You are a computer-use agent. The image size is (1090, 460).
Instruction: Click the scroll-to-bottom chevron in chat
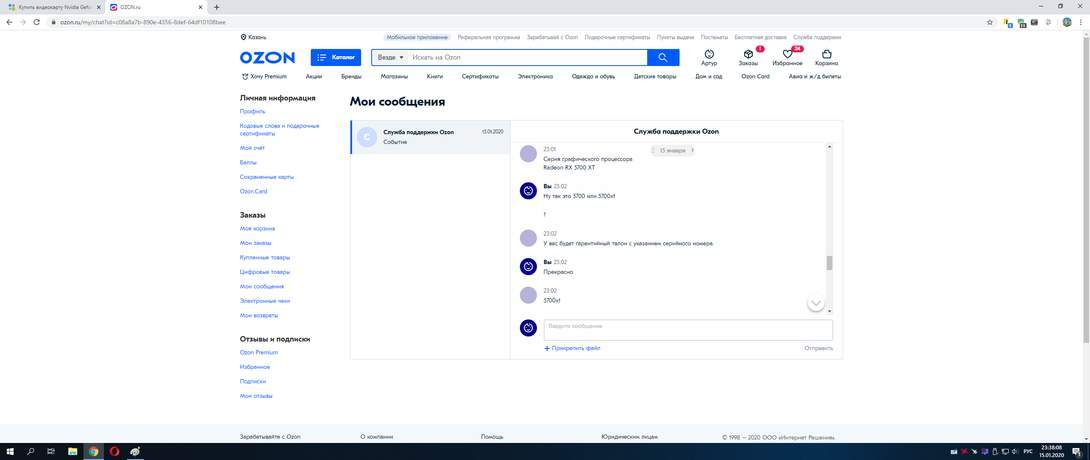point(816,304)
